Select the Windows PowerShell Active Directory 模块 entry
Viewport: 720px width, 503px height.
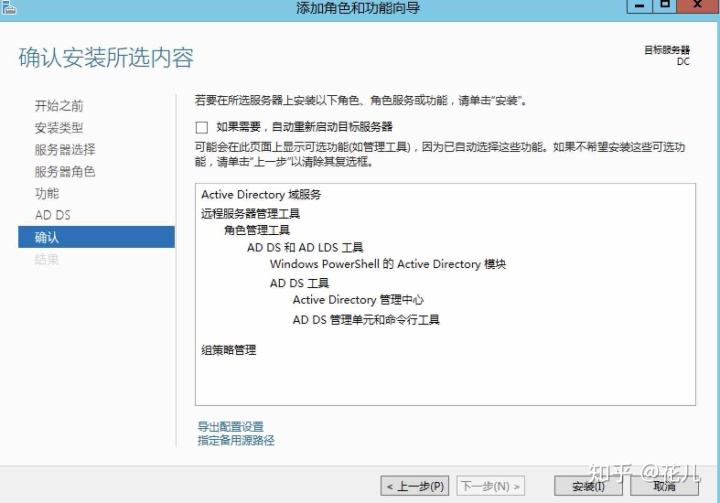388,264
